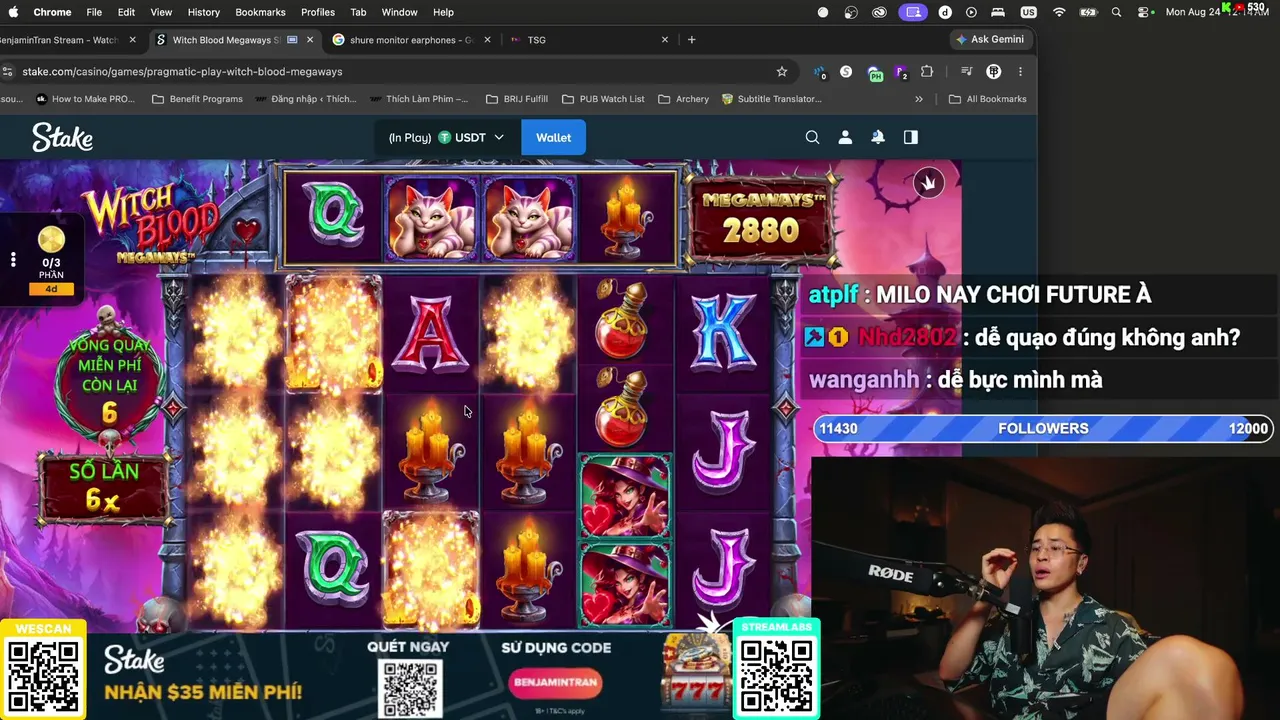Open the Chrome media controls icon
The width and height of the screenshot is (1280, 720).
pos(966,72)
